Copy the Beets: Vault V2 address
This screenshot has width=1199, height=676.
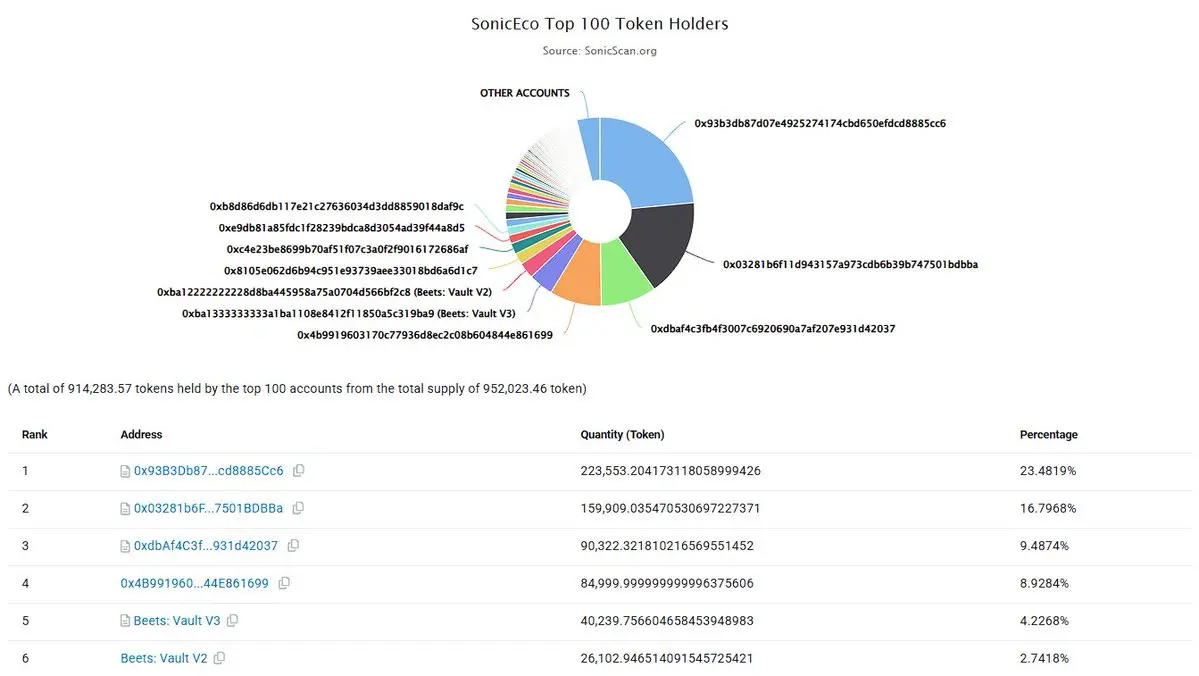[219, 658]
